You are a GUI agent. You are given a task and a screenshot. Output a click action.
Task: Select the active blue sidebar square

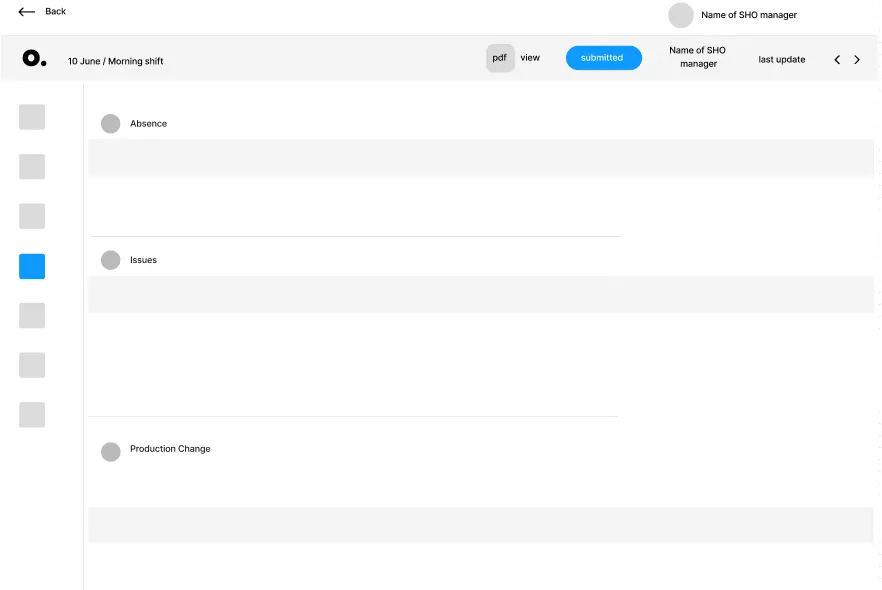(x=32, y=266)
